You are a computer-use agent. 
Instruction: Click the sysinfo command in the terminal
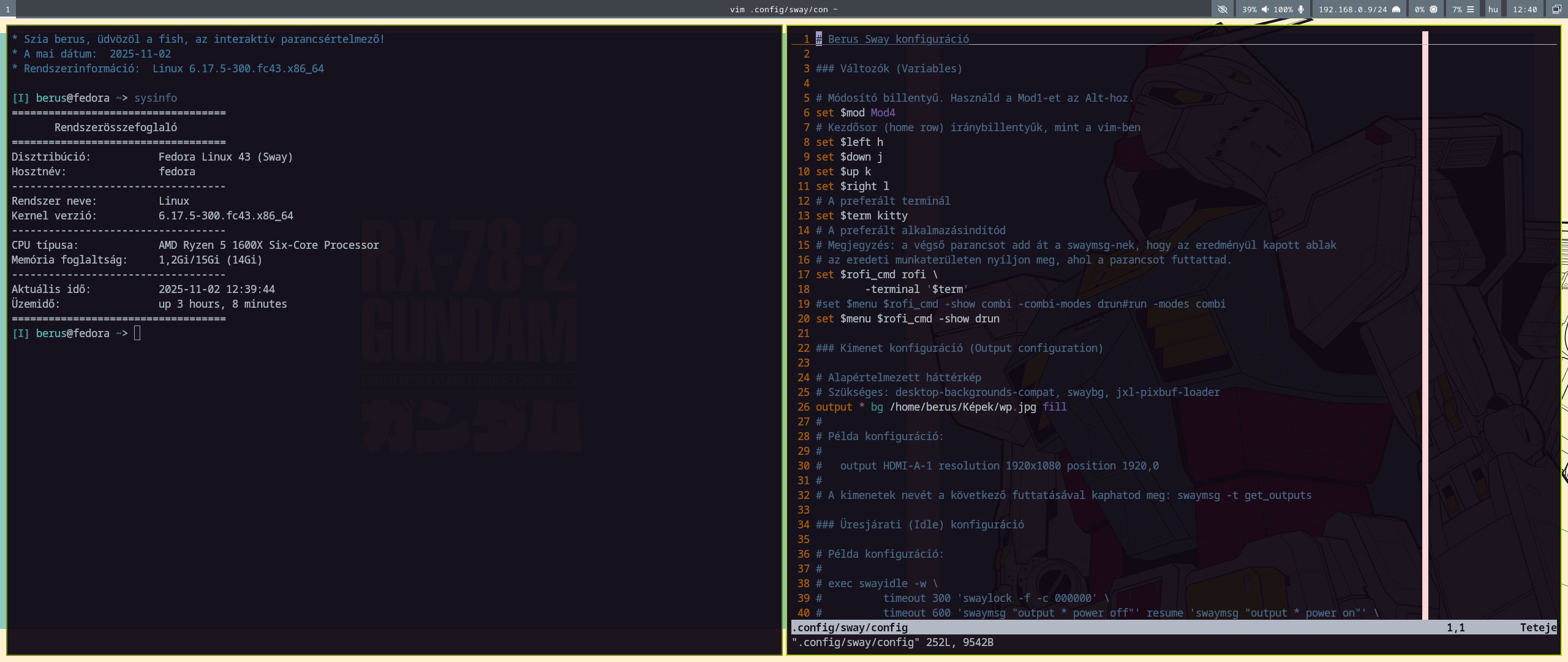pos(156,98)
